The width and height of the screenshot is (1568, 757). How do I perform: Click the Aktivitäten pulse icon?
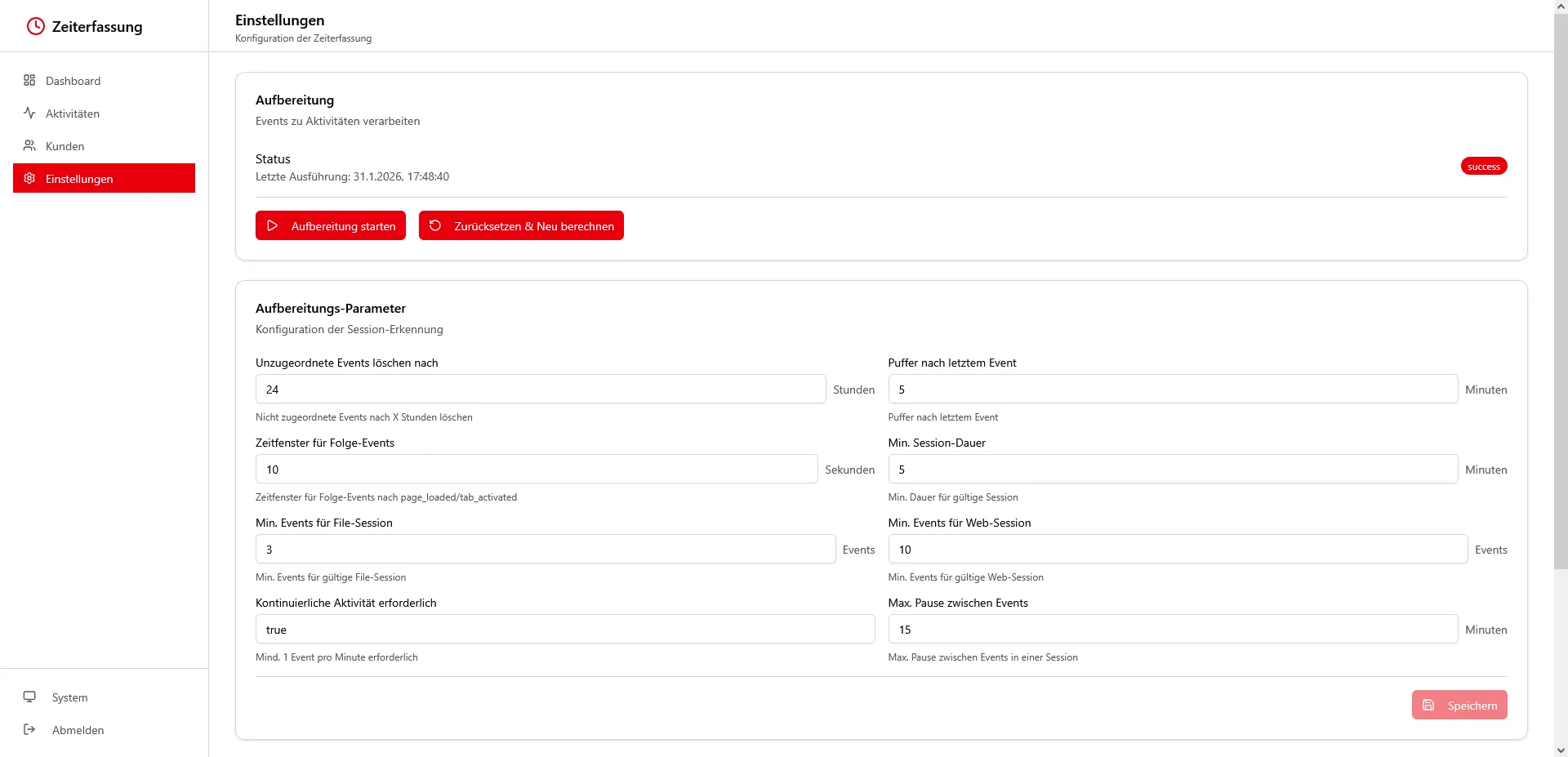coord(29,113)
